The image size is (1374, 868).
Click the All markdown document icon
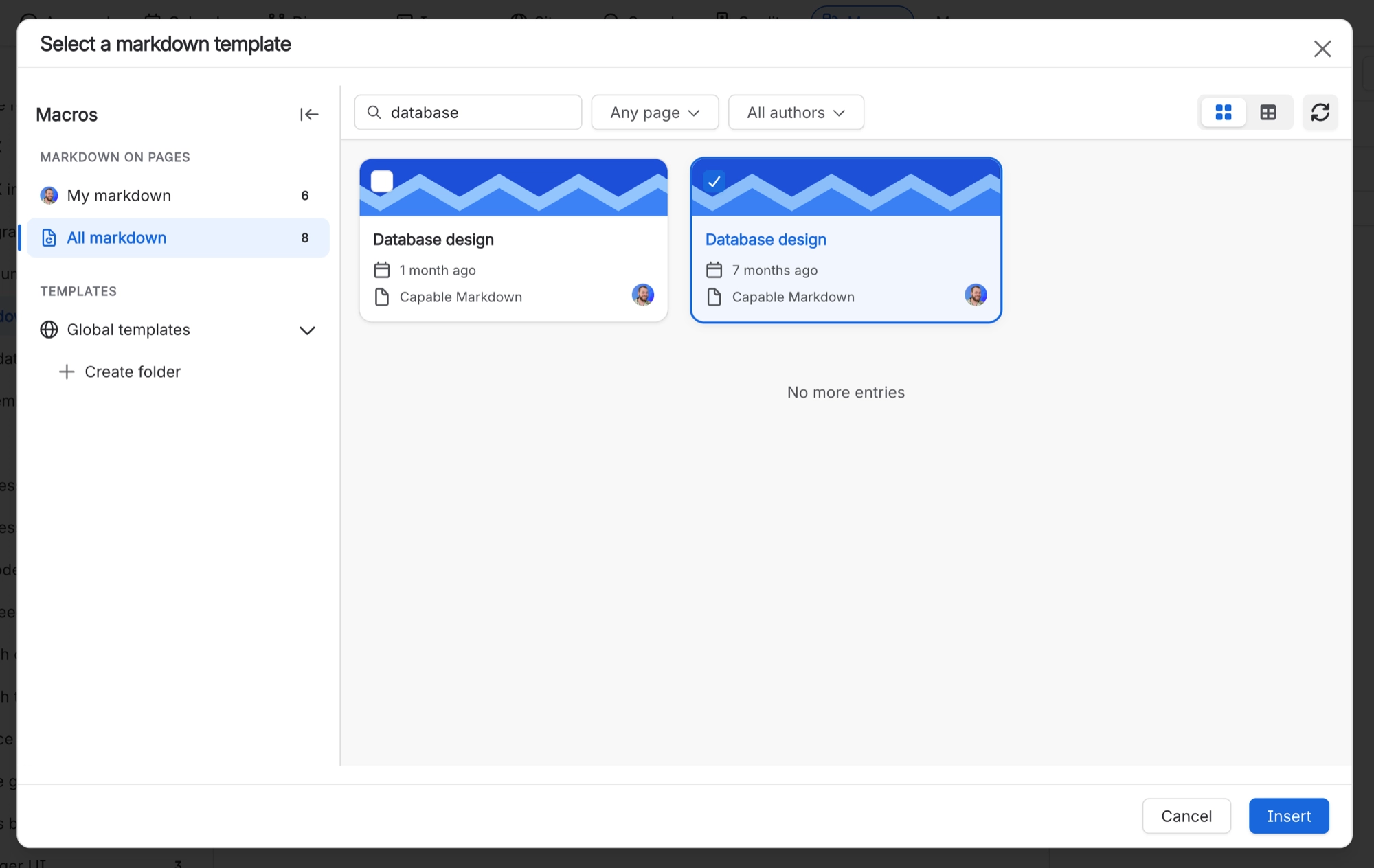(x=49, y=238)
